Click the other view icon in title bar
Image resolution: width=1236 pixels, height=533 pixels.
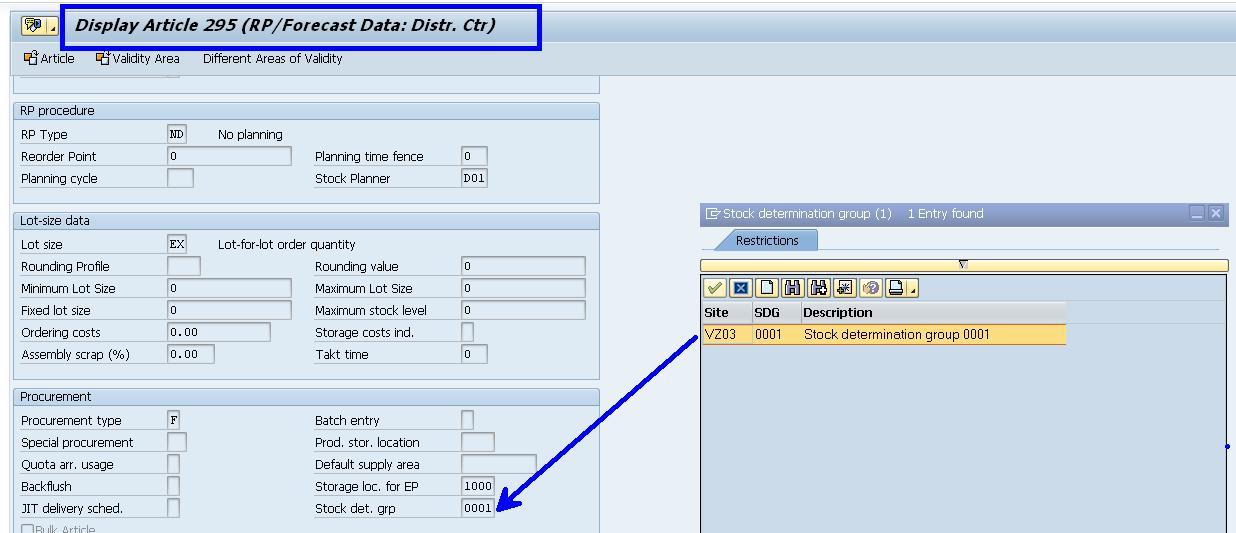[36, 26]
